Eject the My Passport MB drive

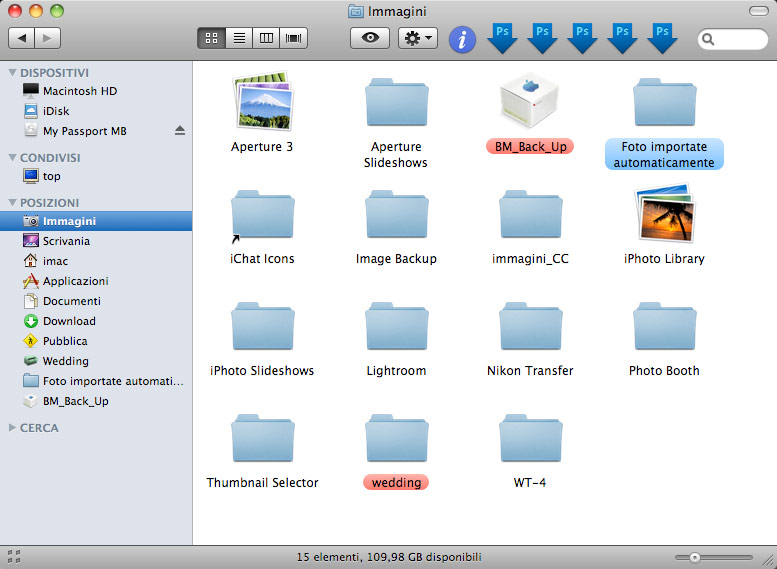pyautogui.click(x=180, y=130)
